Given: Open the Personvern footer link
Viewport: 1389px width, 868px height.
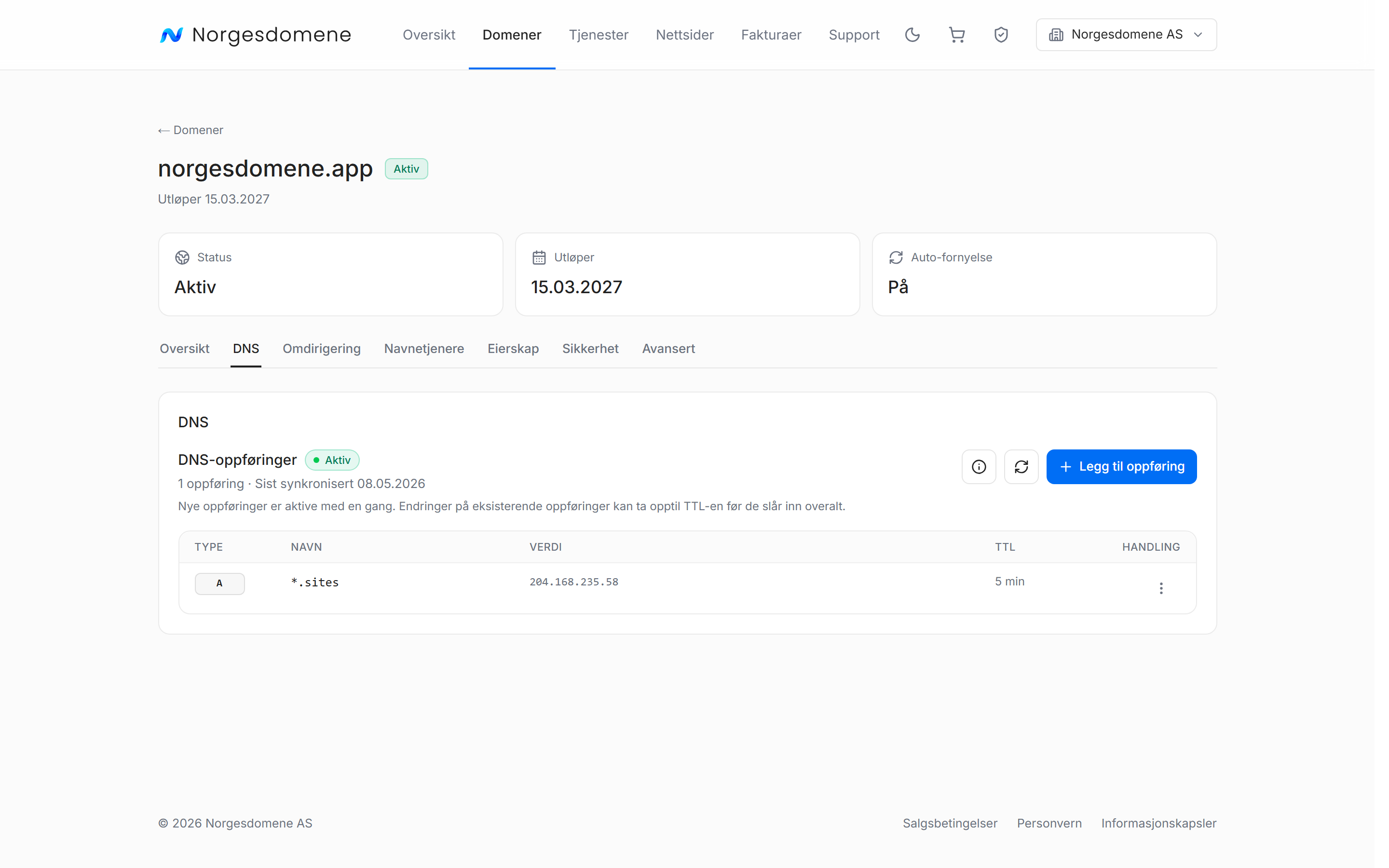Looking at the screenshot, I should pos(1049,823).
